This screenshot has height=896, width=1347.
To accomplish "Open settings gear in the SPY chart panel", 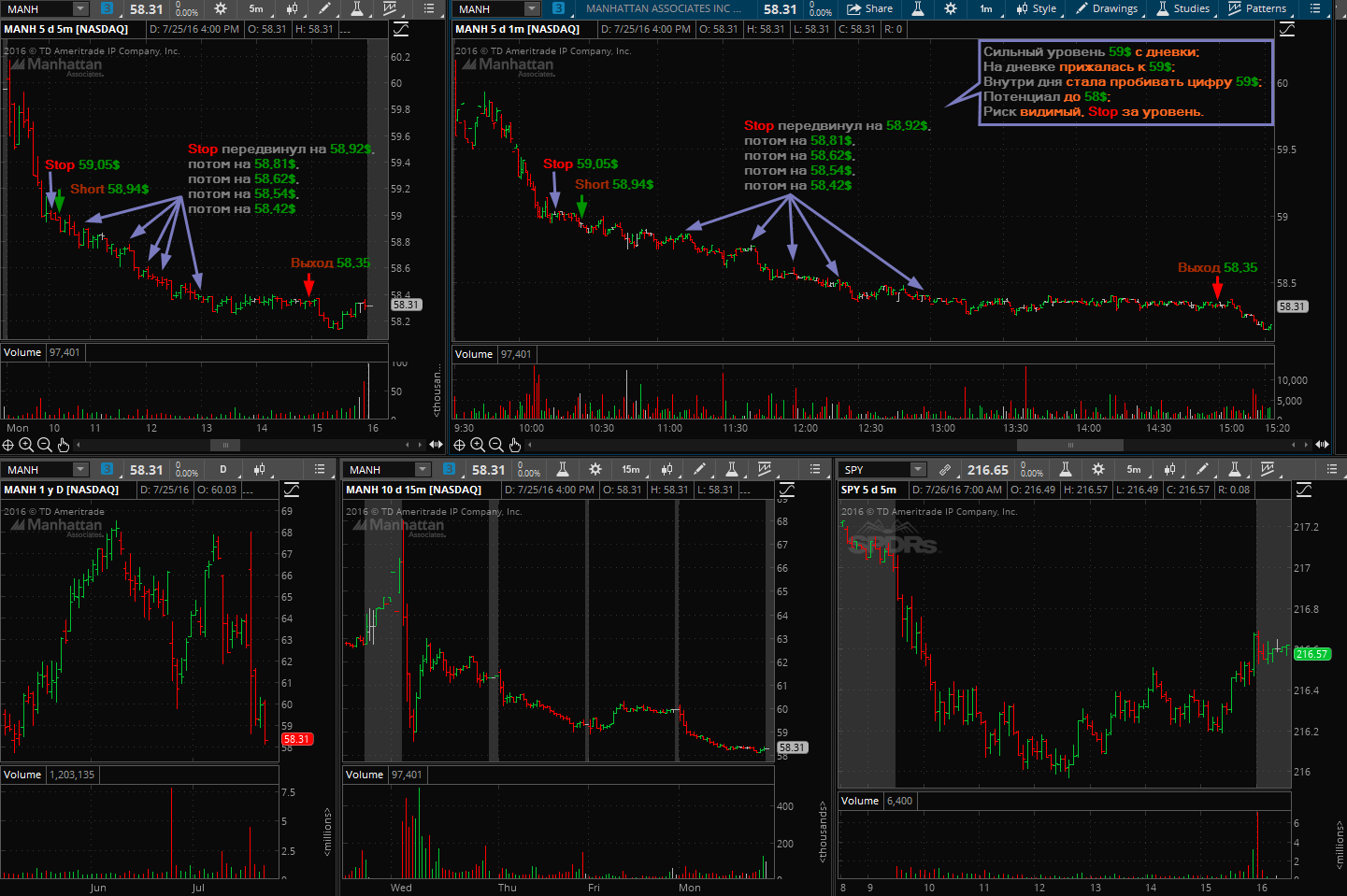I will (x=1098, y=469).
